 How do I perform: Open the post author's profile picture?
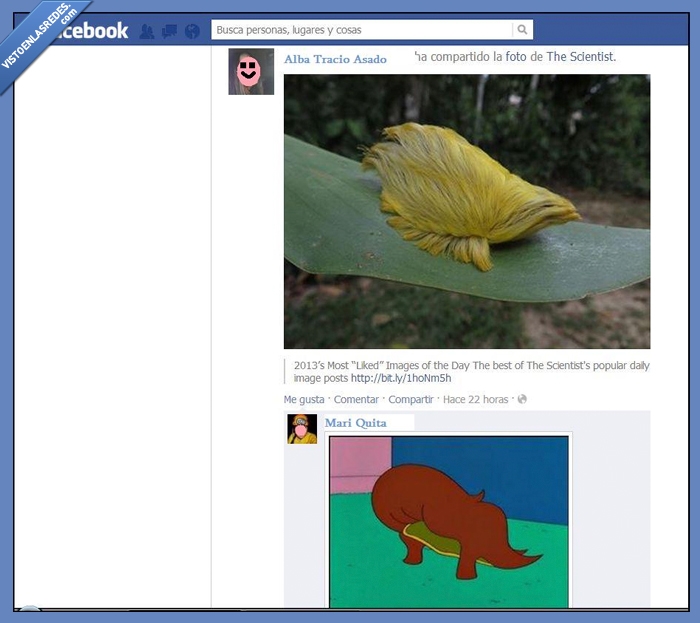(x=251, y=71)
